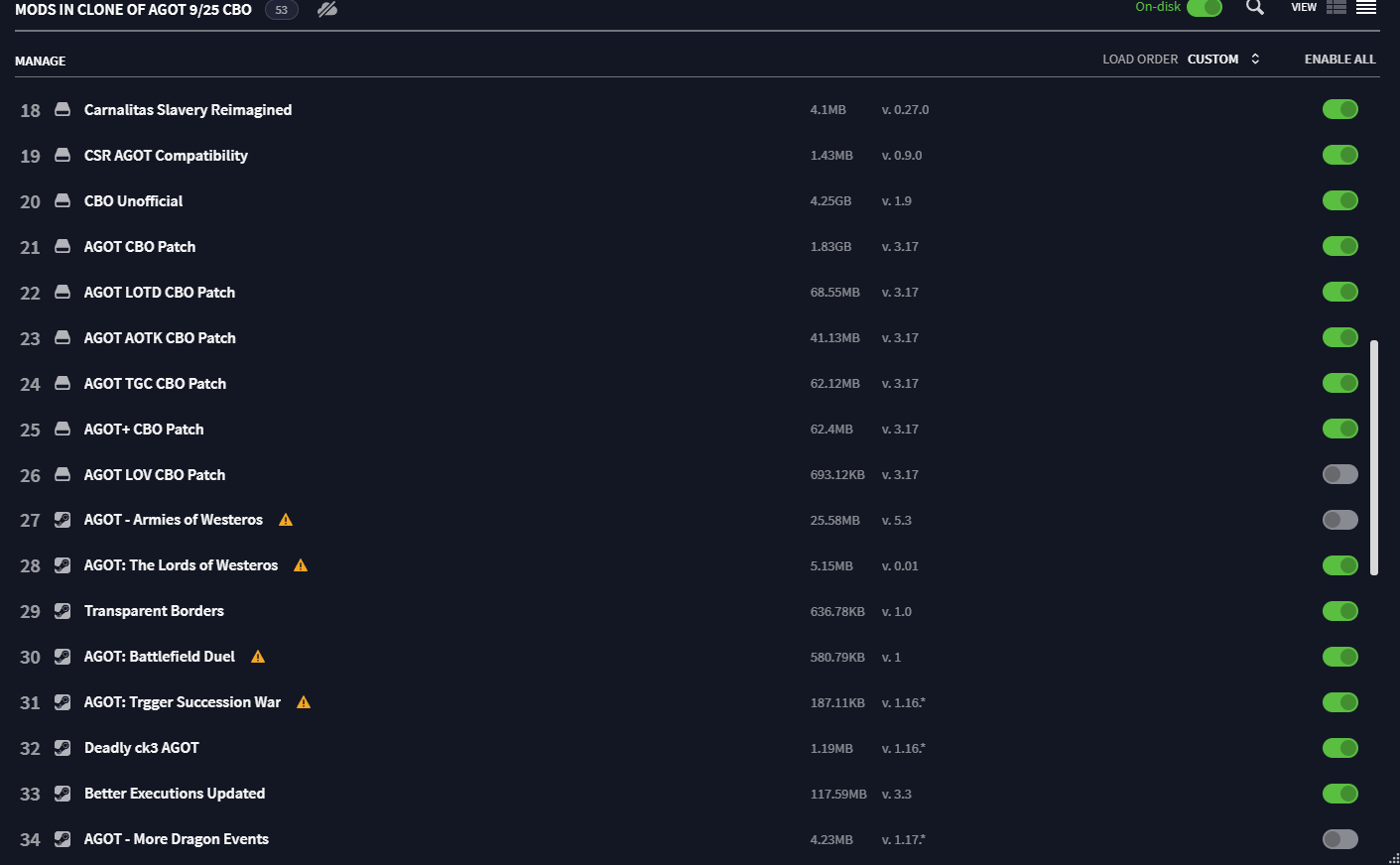This screenshot has width=1400, height=865.
Task: Click warning triangle on Trgger Succession War
Action: point(304,702)
